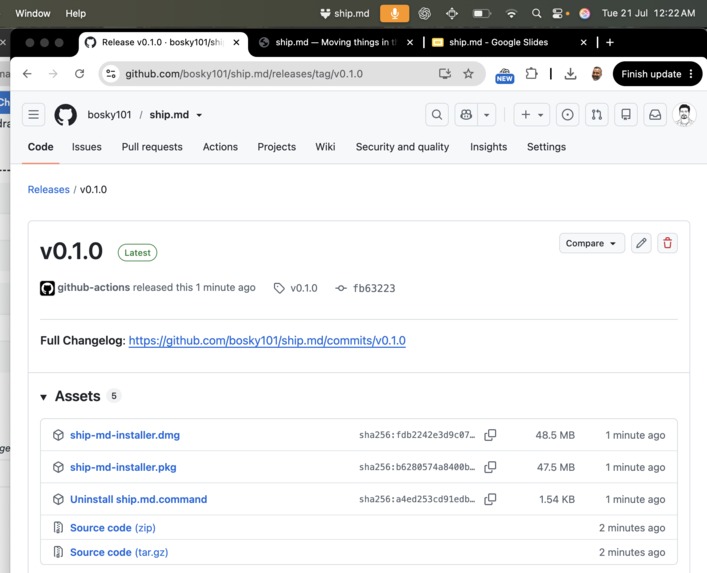The image size is (707, 573).
Task: Delete the release with trash icon
Action: 667,243
